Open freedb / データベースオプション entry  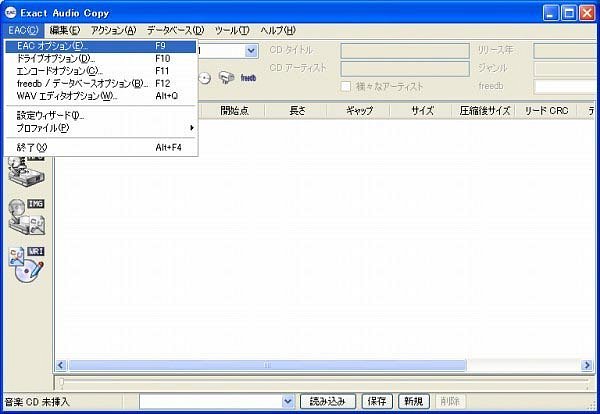pyautogui.click(x=101, y=83)
